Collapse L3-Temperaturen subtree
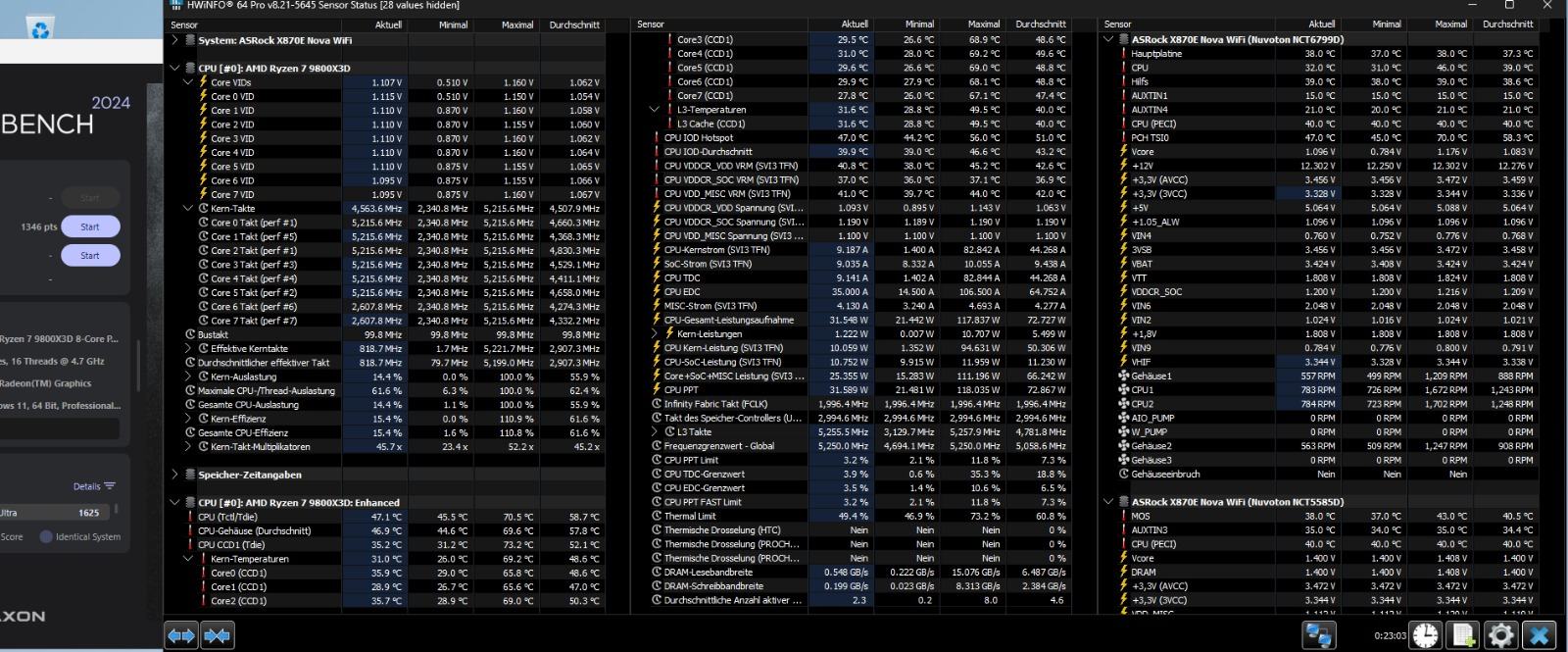Screen dimensions: 1568x652 (656, 110)
